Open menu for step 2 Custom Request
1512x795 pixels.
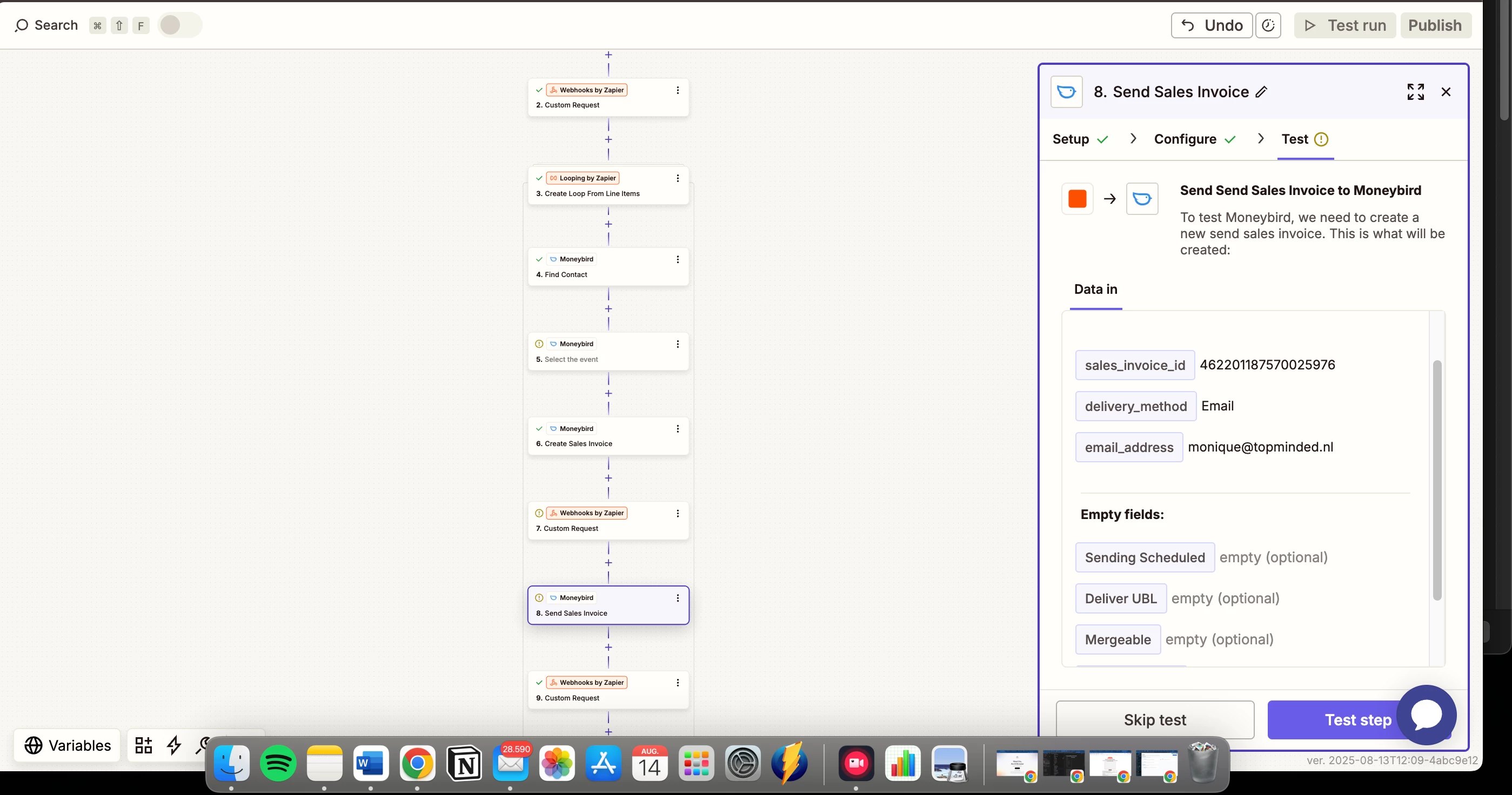[677, 90]
